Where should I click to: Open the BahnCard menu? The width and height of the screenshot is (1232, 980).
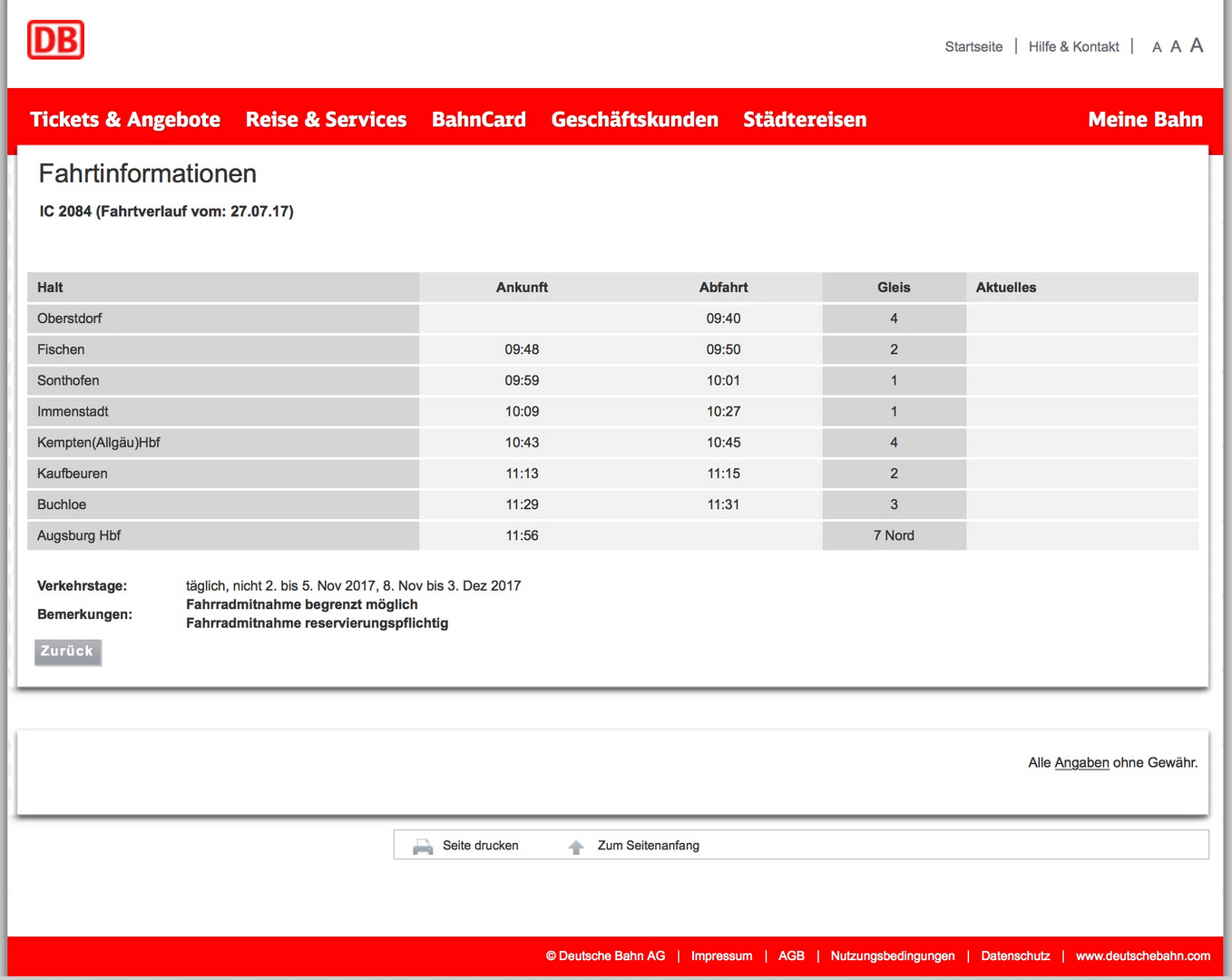(479, 120)
